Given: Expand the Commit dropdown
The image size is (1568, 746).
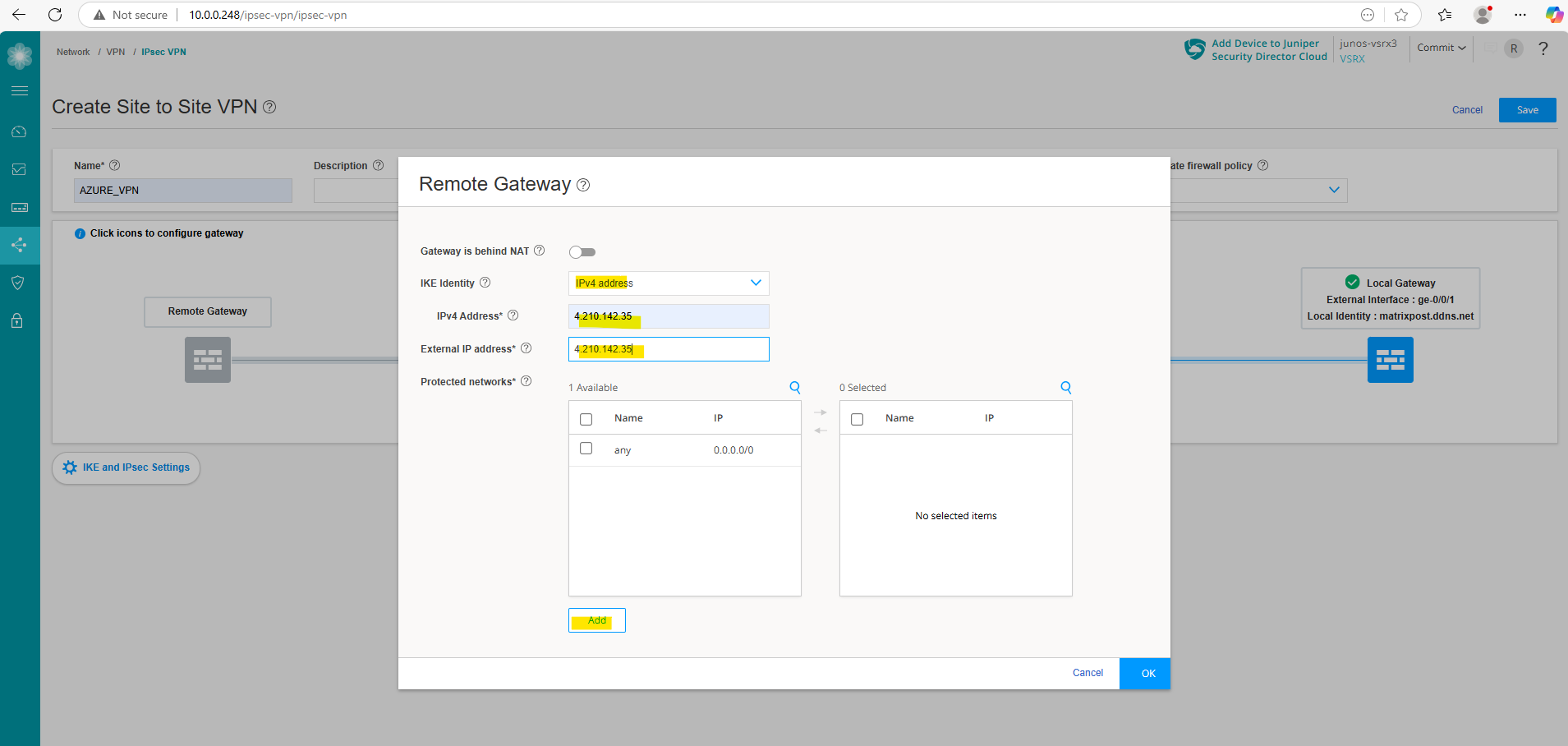Looking at the screenshot, I should pyautogui.click(x=1442, y=48).
